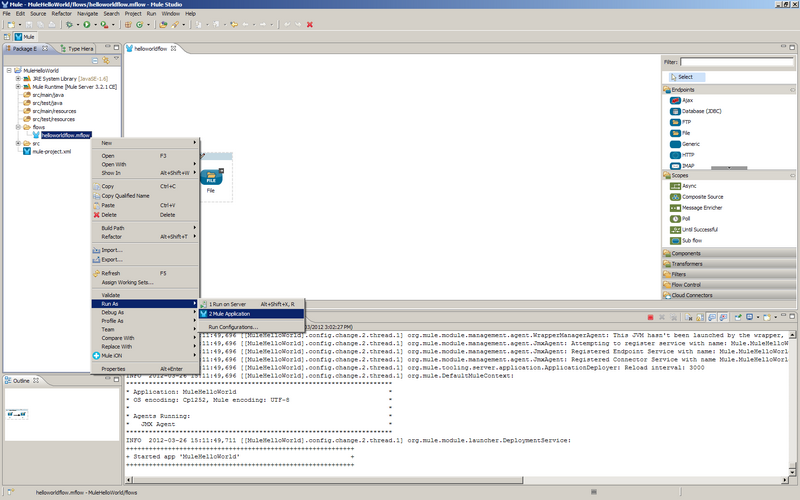800x500 pixels.
Task: Click in the palette Filter field
Action: point(737,62)
